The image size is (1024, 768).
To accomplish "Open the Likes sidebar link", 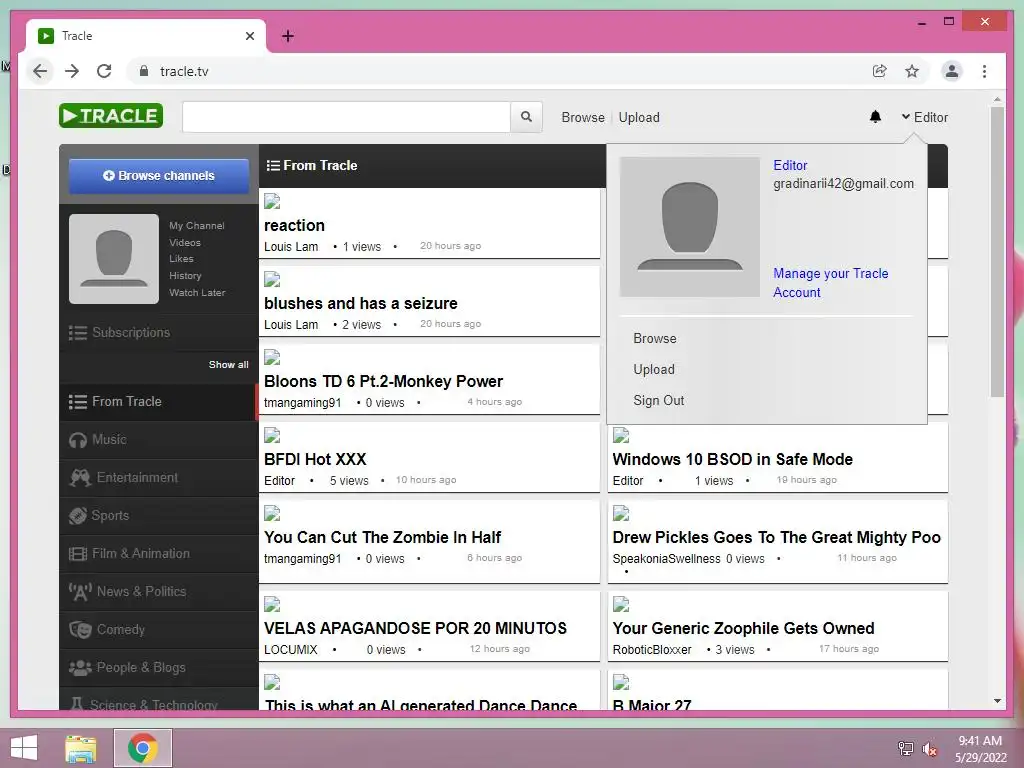I will pos(181,259).
